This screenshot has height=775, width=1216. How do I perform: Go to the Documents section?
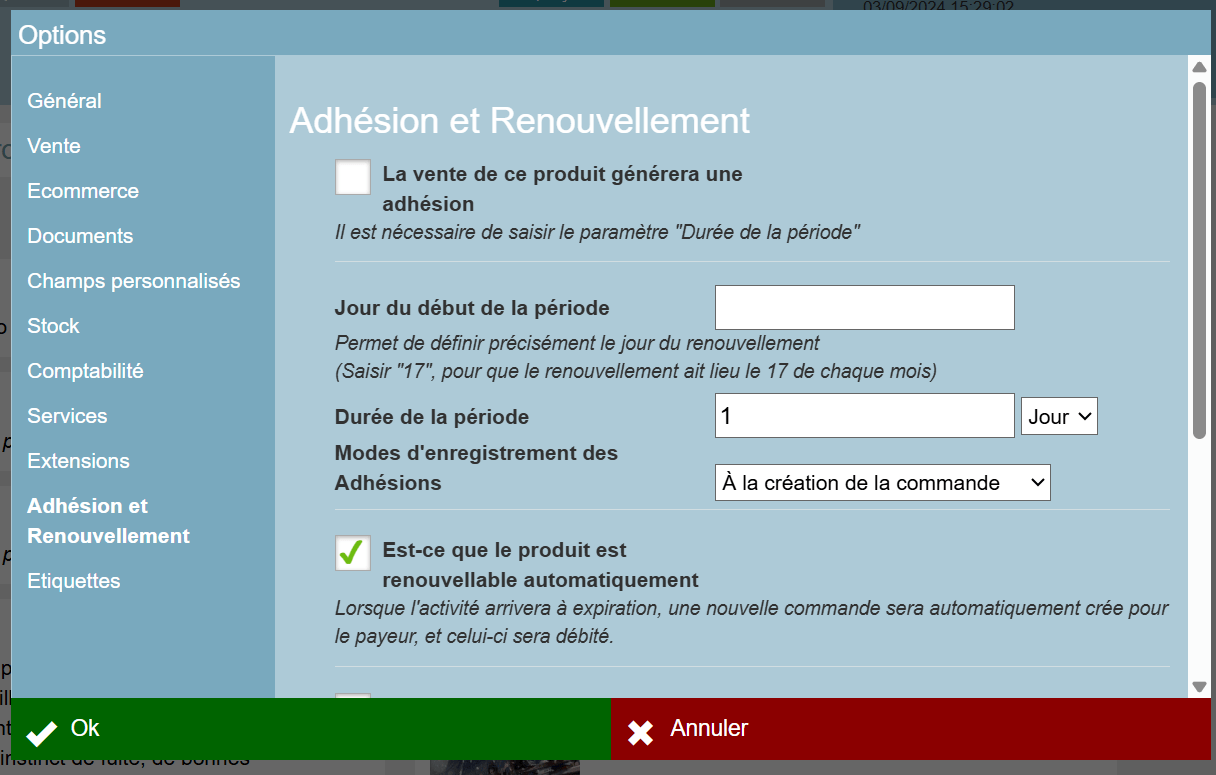[80, 236]
